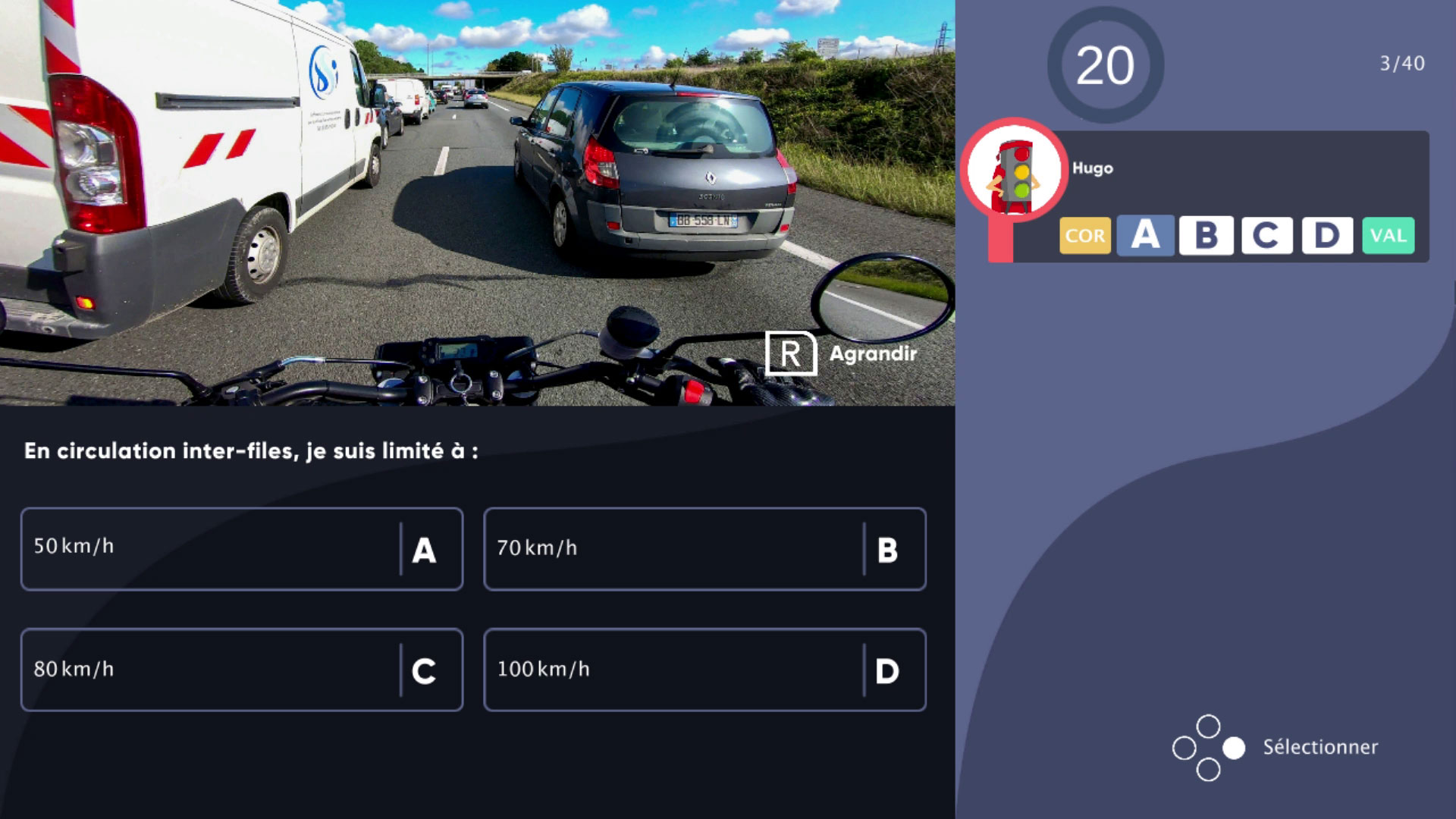The height and width of the screenshot is (819, 1456).
Task: Choose the 100 km/h answer box
Action: [x=704, y=670]
